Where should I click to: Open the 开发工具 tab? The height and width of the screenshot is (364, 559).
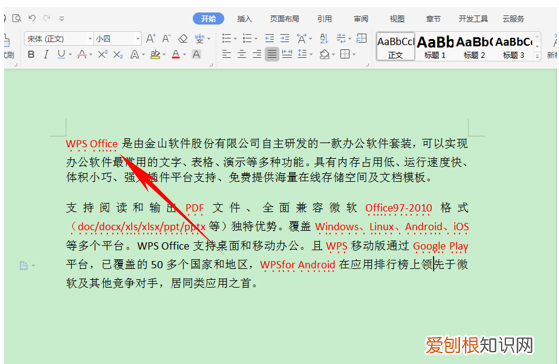point(473,19)
